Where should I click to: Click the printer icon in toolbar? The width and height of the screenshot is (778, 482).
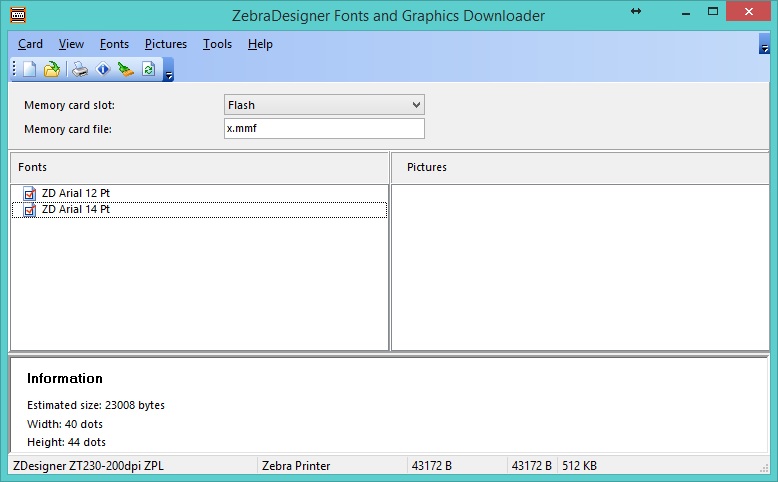(x=80, y=69)
